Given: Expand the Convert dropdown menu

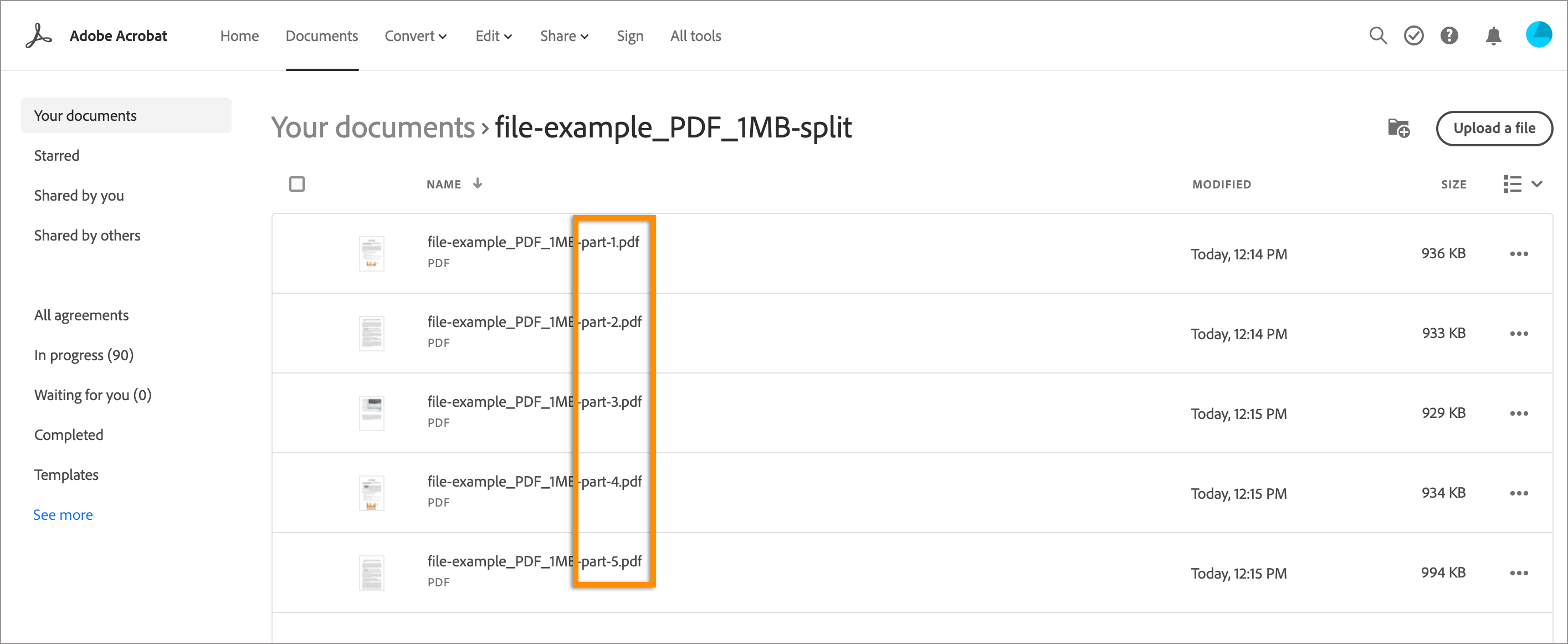Looking at the screenshot, I should [x=416, y=36].
